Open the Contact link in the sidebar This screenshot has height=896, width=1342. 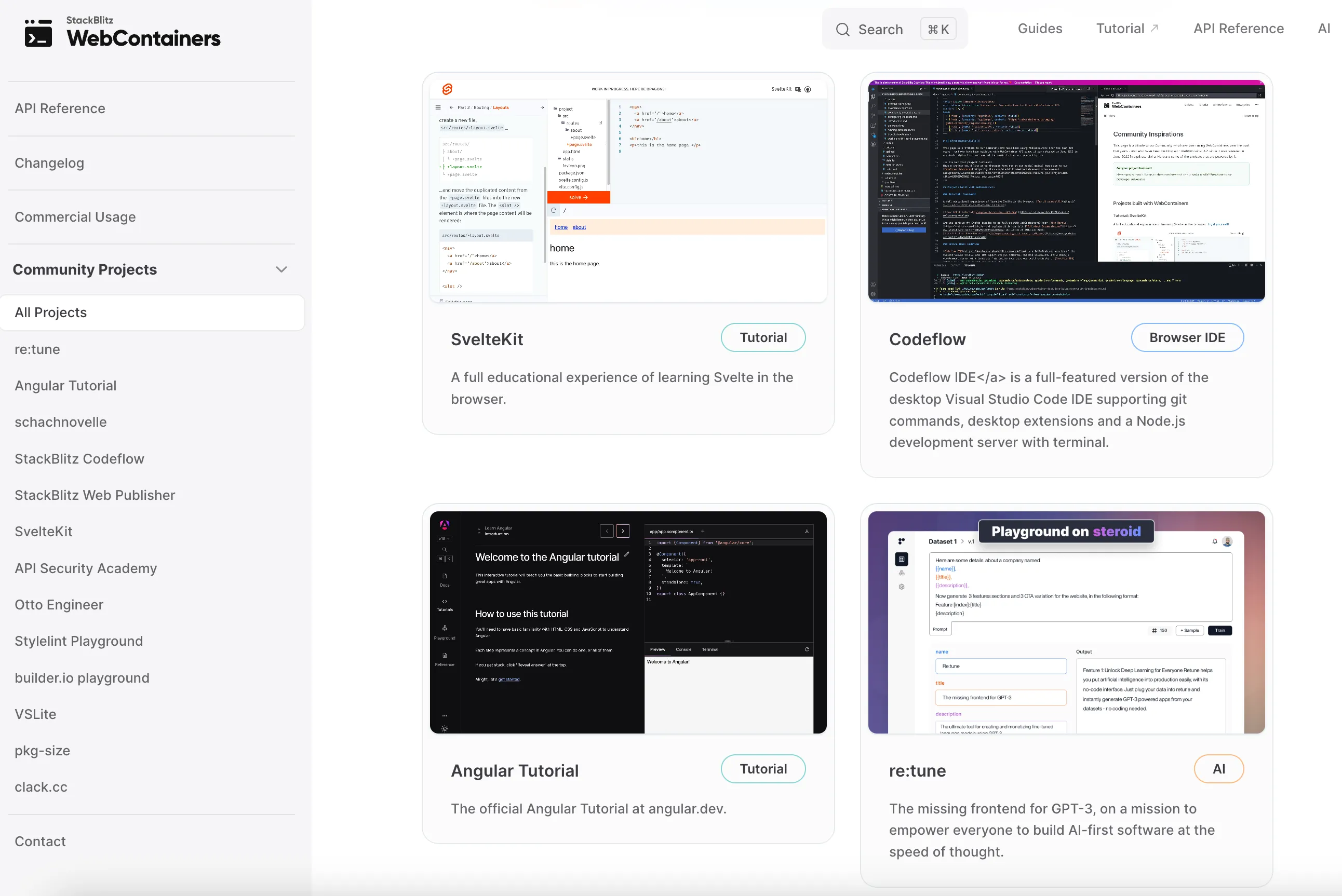tap(40, 841)
